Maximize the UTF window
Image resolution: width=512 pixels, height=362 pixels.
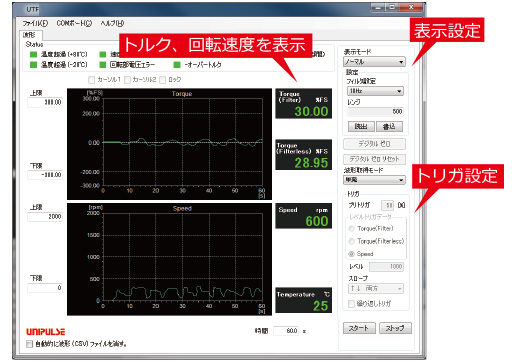pos(392,7)
